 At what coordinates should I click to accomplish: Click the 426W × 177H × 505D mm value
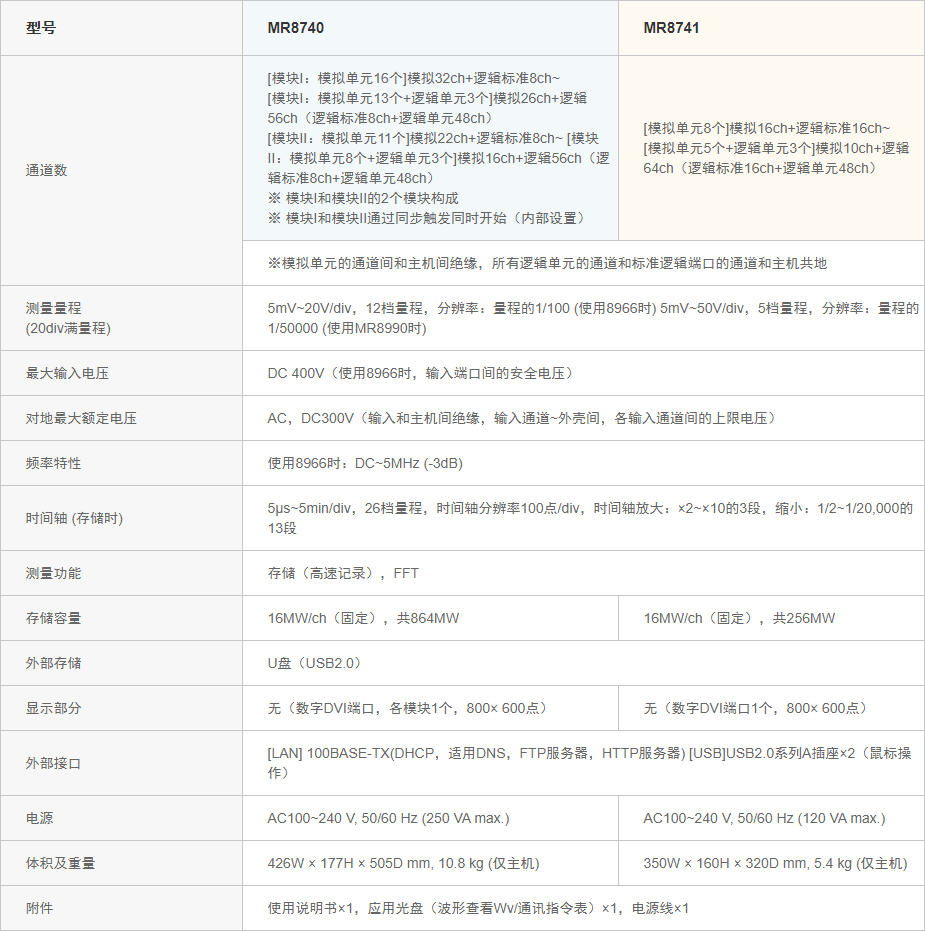pyautogui.click(x=403, y=864)
